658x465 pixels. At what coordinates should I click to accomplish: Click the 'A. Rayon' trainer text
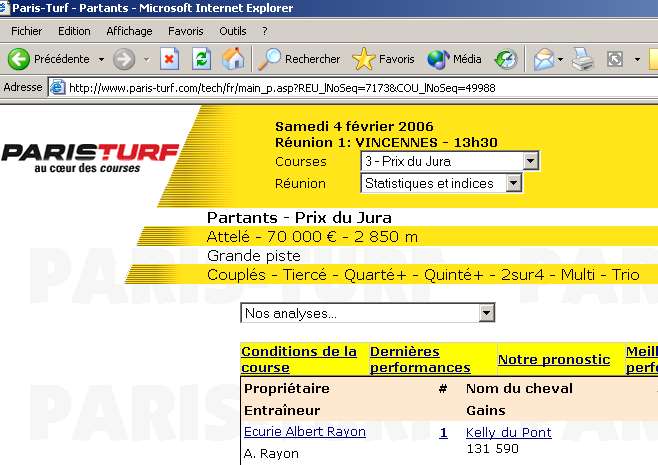click(x=271, y=454)
